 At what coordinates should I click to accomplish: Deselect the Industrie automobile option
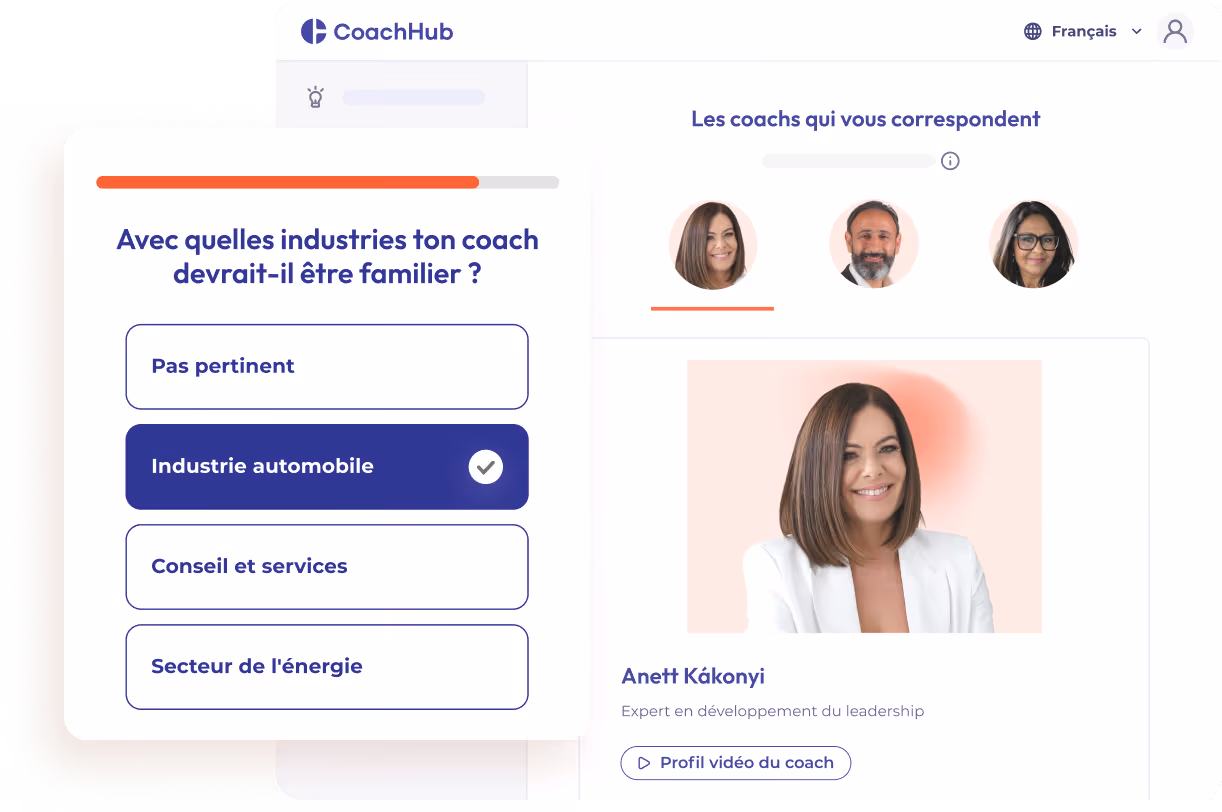coord(327,467)
